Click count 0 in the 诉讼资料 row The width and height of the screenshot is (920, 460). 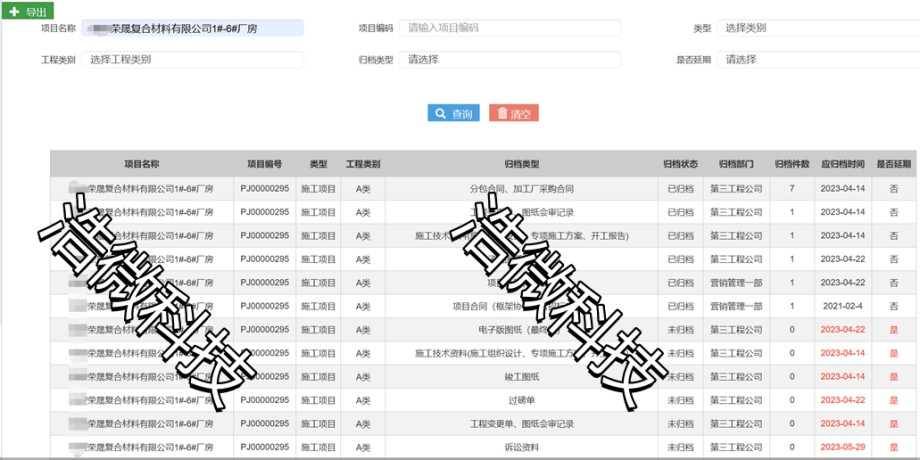point(792,447)
